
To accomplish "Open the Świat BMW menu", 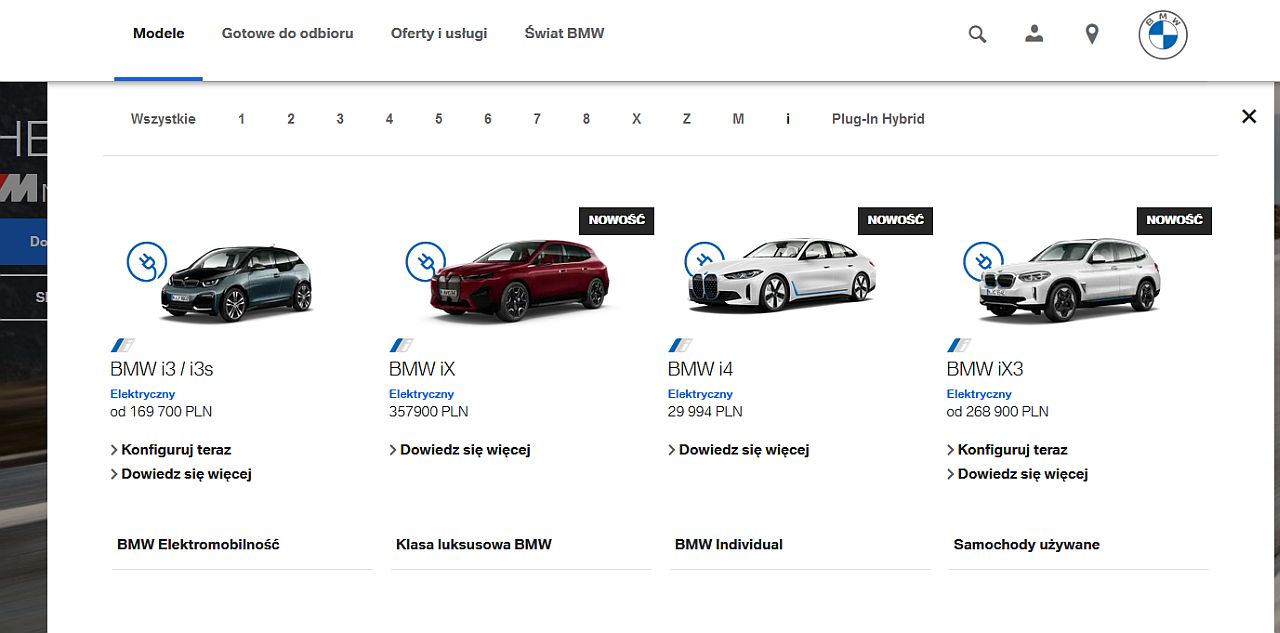I will pyautogui.click(x=565, y=33).
